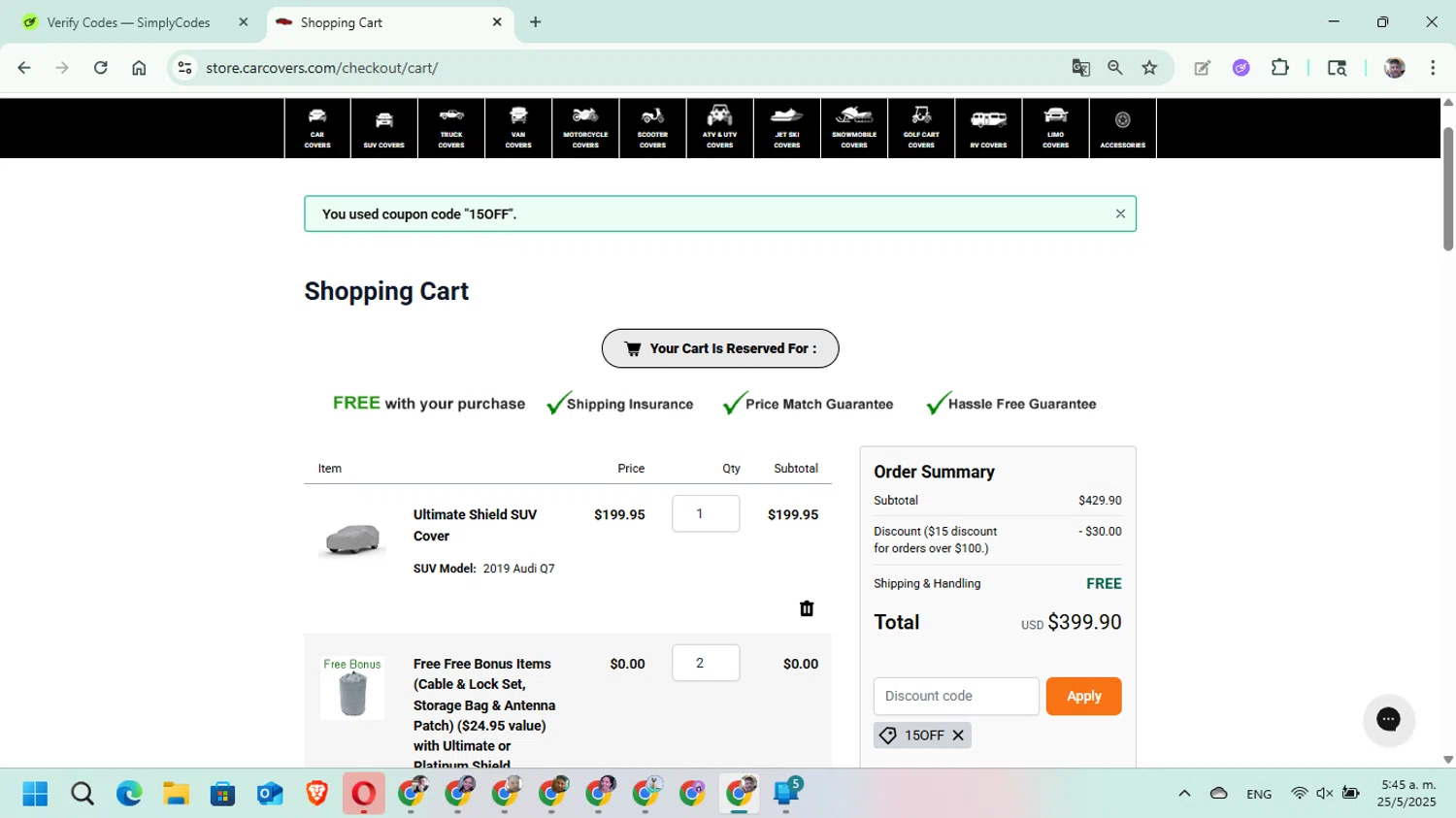Switch to Verify Codes SimplyCodes tab
The height and width of the screenshot is (818, 1456).
[128, 22]
